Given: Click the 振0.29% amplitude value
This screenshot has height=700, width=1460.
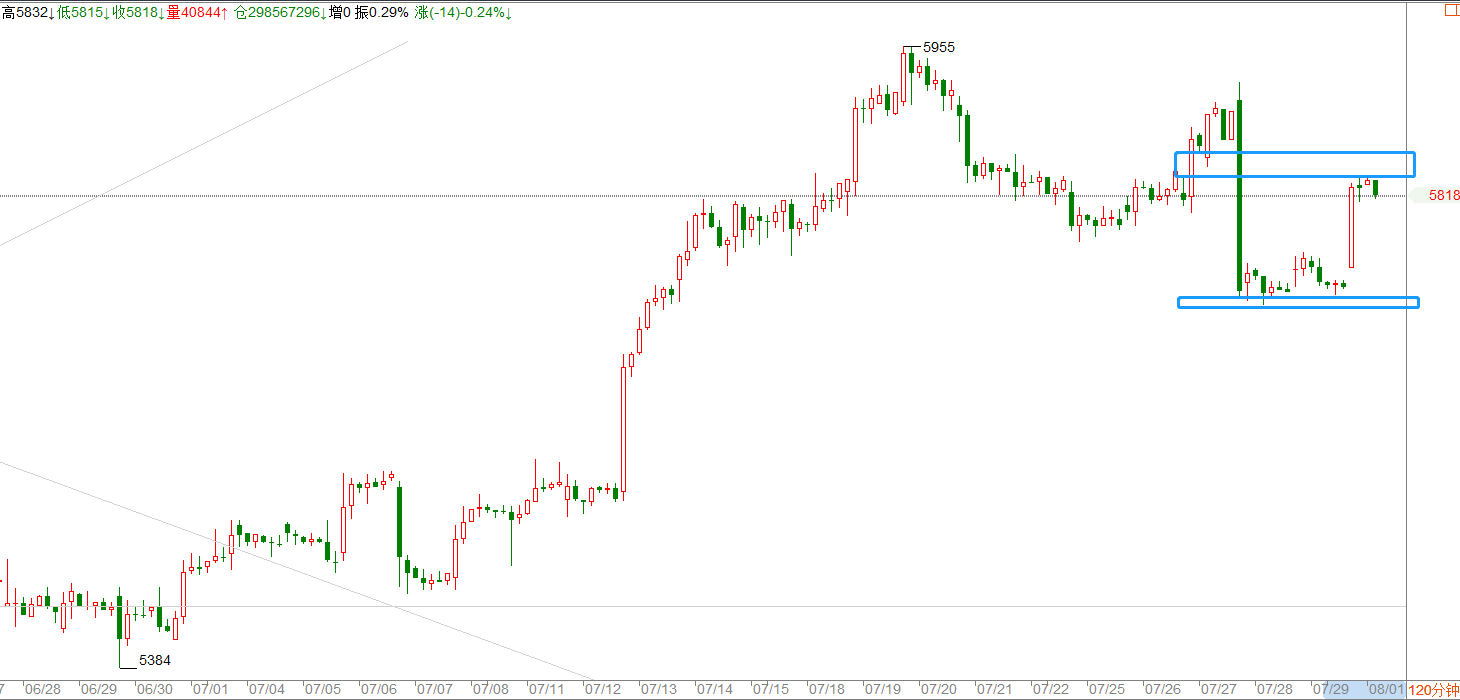Looking at the screenshot, I should pos(383,13).
